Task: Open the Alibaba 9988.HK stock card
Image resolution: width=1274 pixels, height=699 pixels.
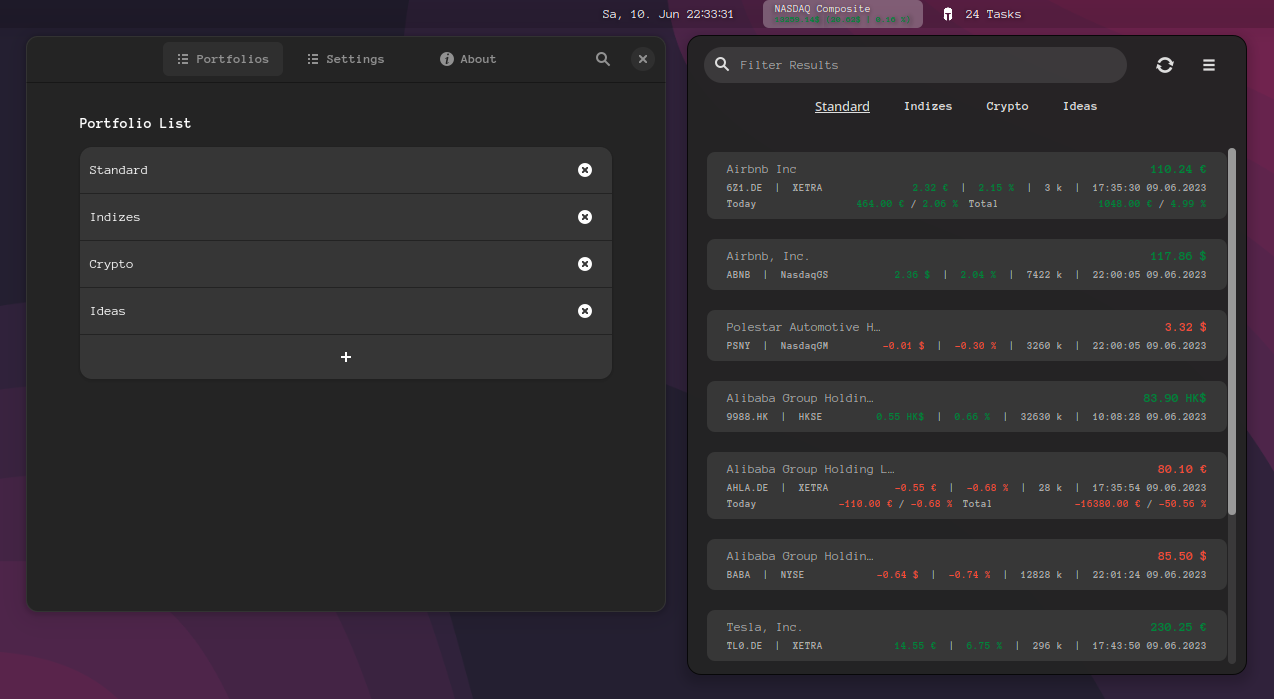Action: 966,406
